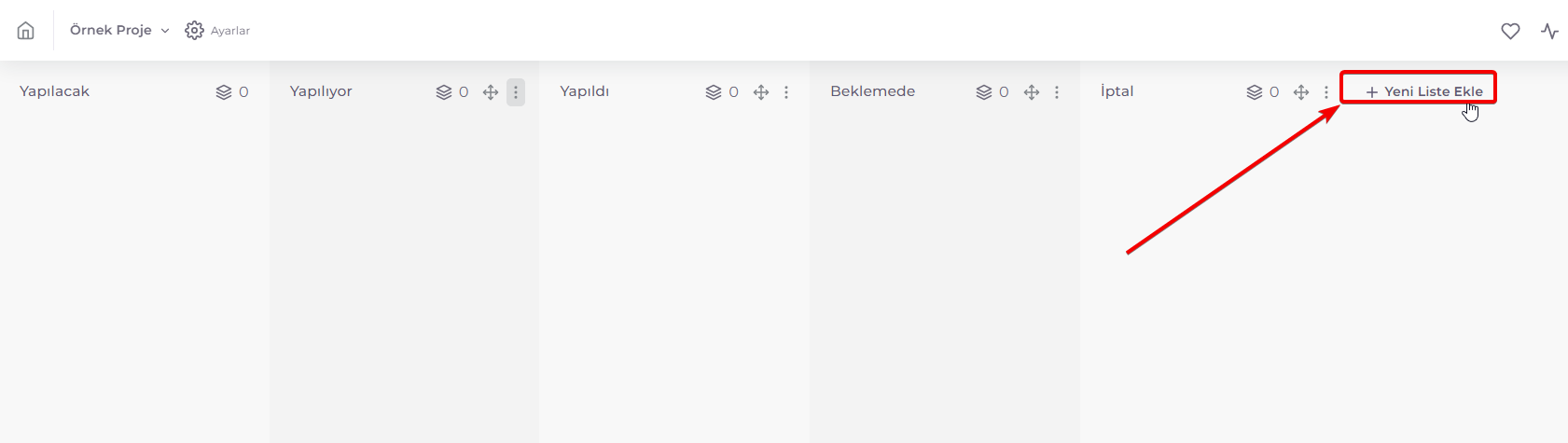Click move handle on İptal list
This screenshot has width=1568, height=443.
(x=1301, y=92)
